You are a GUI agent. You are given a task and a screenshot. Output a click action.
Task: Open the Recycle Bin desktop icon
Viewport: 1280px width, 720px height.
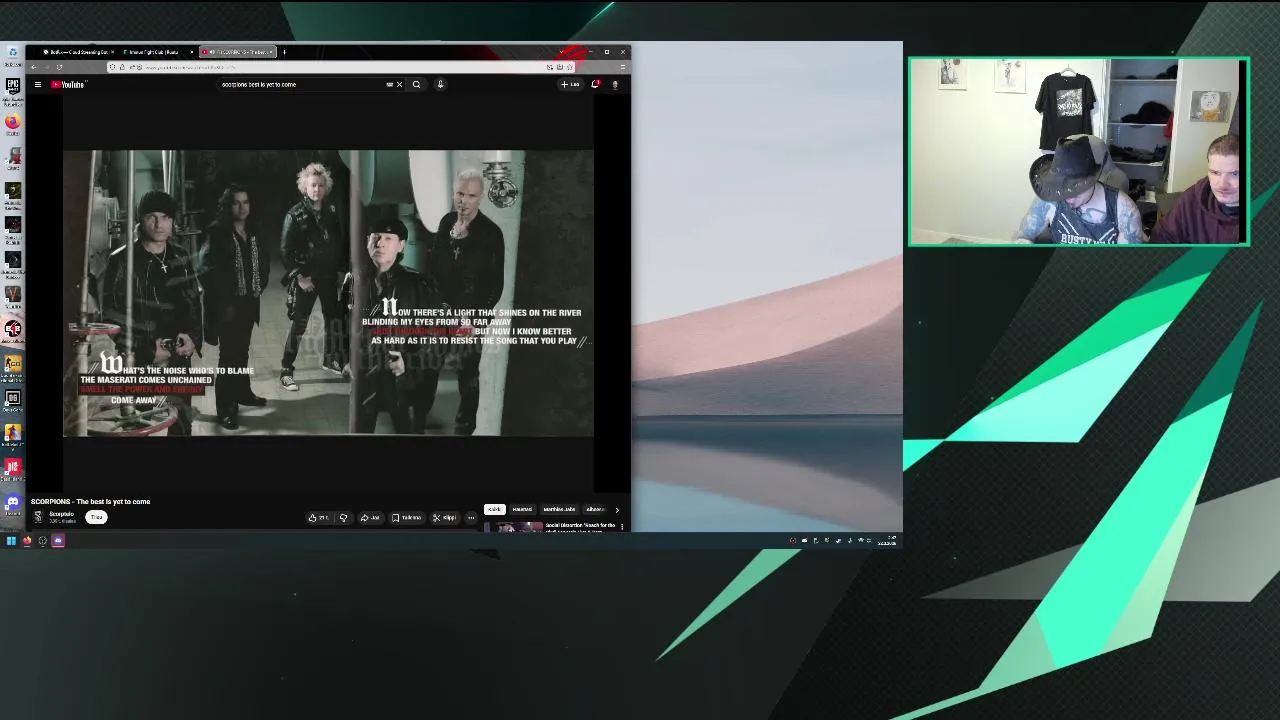(12, 54)
